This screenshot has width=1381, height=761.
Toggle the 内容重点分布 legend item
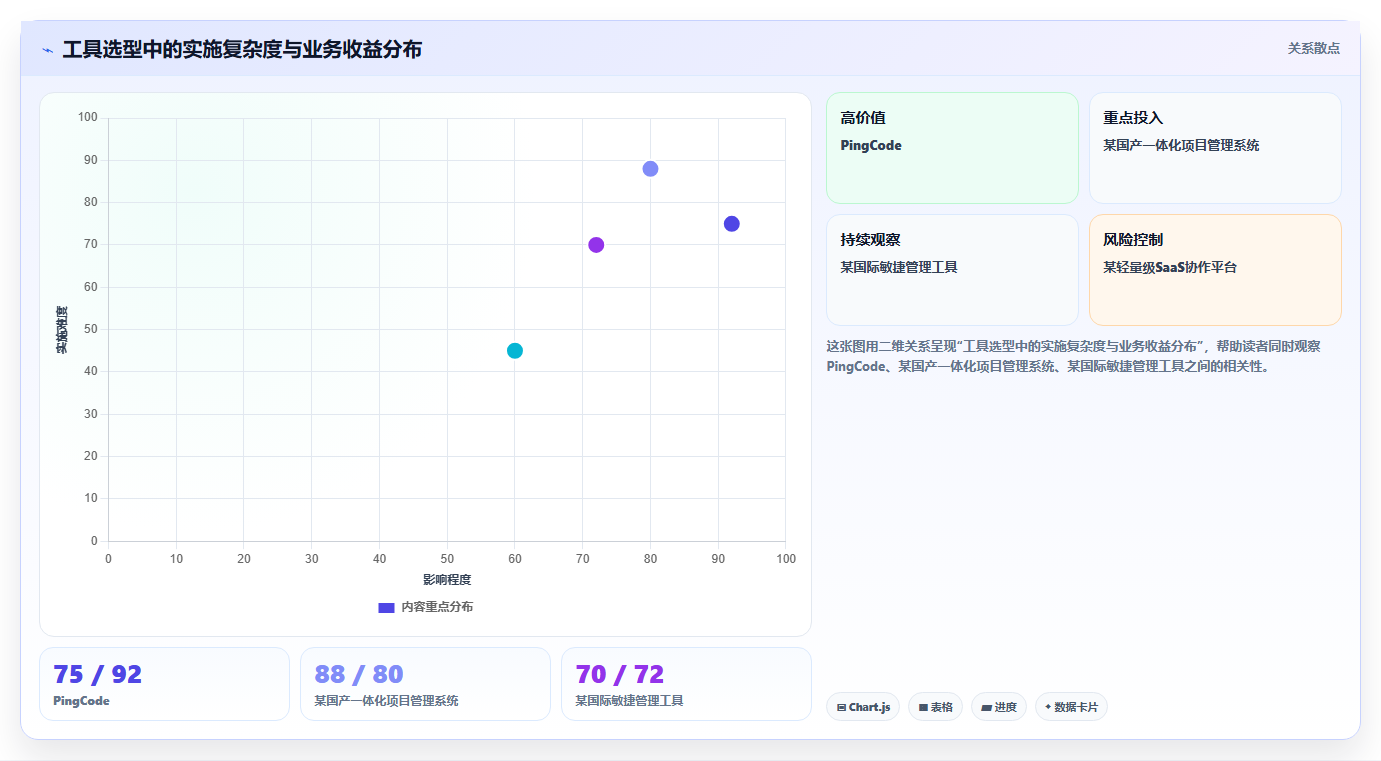click(425, 607)
